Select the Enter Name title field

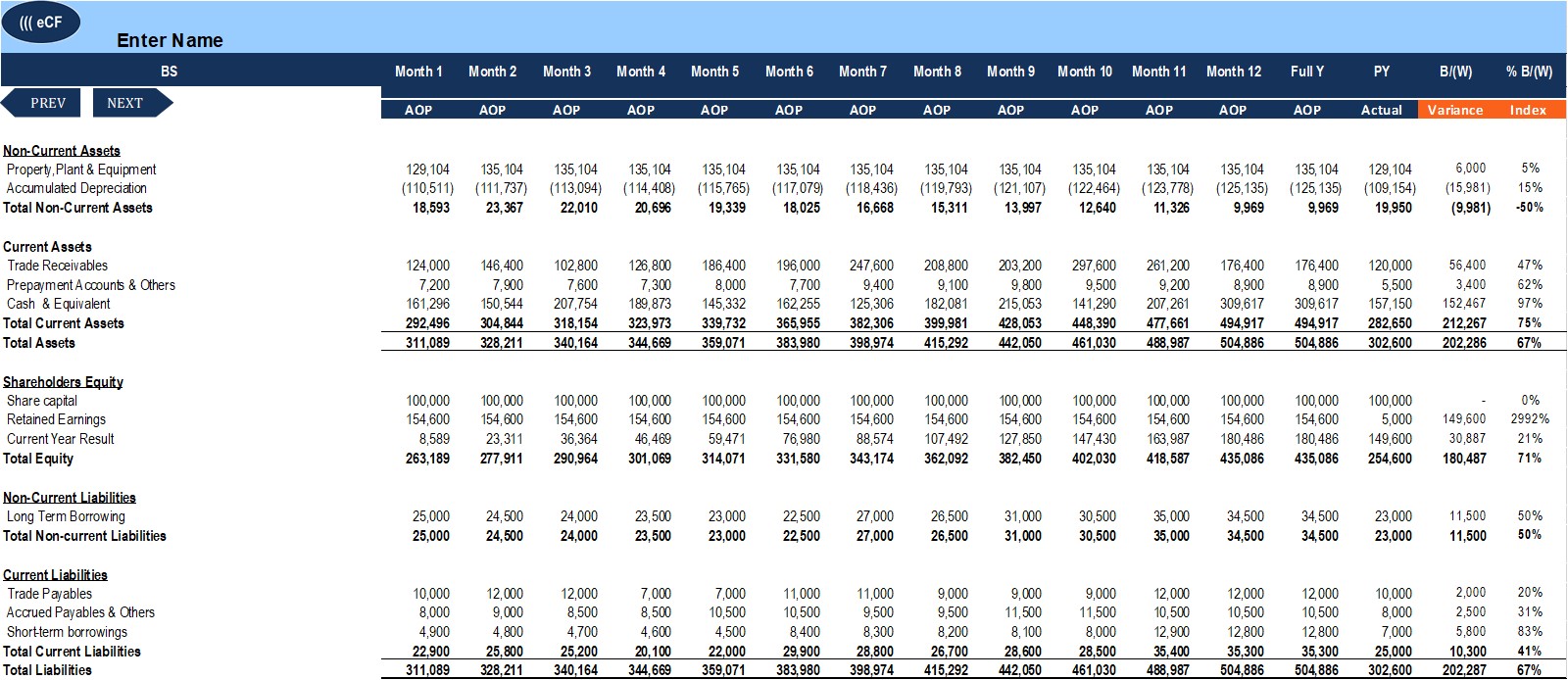coord(170,40)
